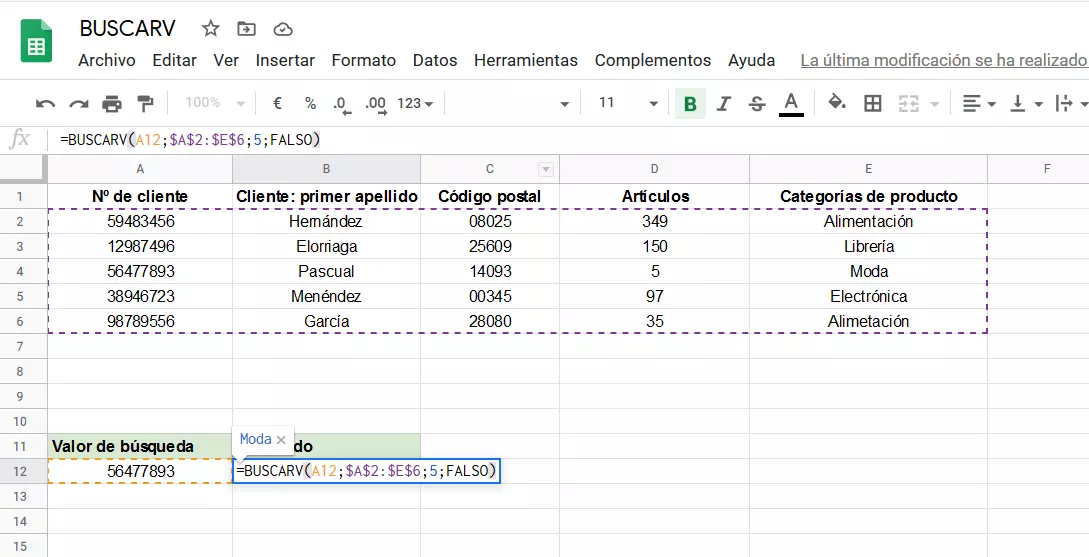
Task: Open column C dropdown arrow
Action: [x=546, y=169]
